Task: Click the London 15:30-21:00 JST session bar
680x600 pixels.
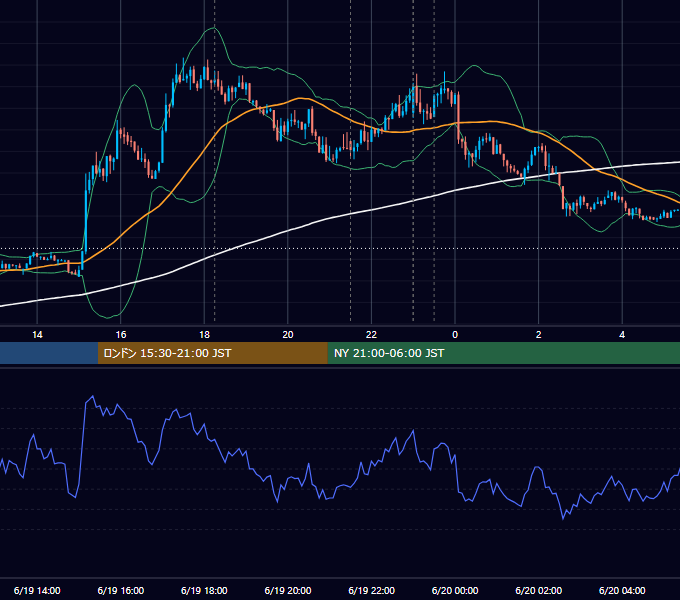Action: click(x=212, y=353)
